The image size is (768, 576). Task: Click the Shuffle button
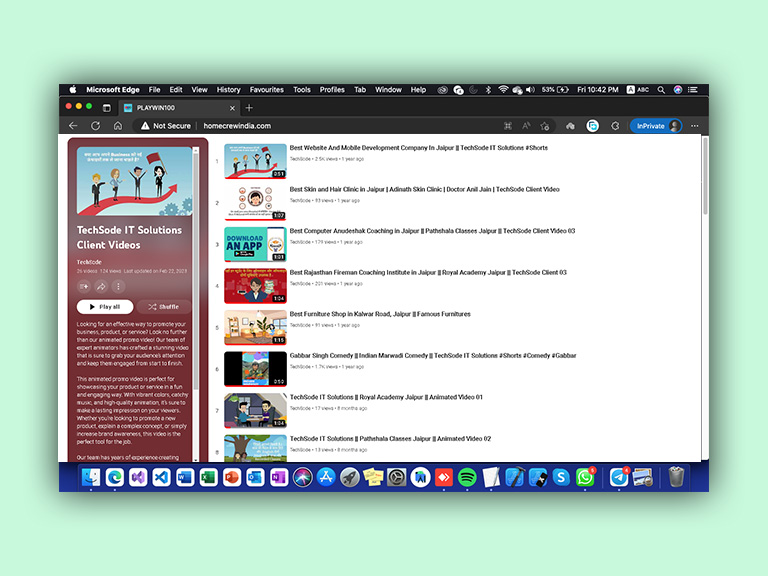[164, 307]
